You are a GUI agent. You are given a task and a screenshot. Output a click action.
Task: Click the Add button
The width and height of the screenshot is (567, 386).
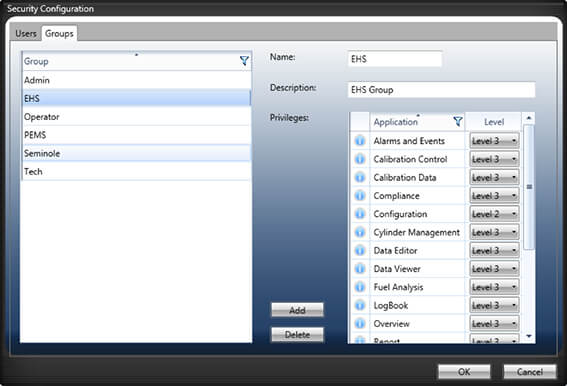[297, 310]
